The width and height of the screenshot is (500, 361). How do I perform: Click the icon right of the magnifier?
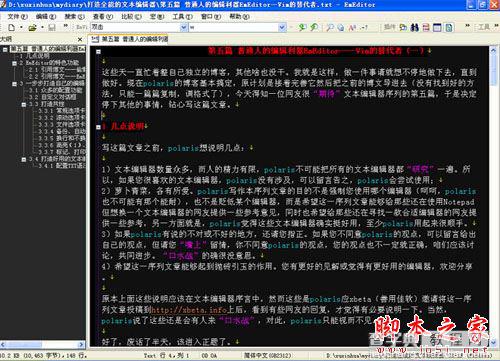click(x=341, y=28)
